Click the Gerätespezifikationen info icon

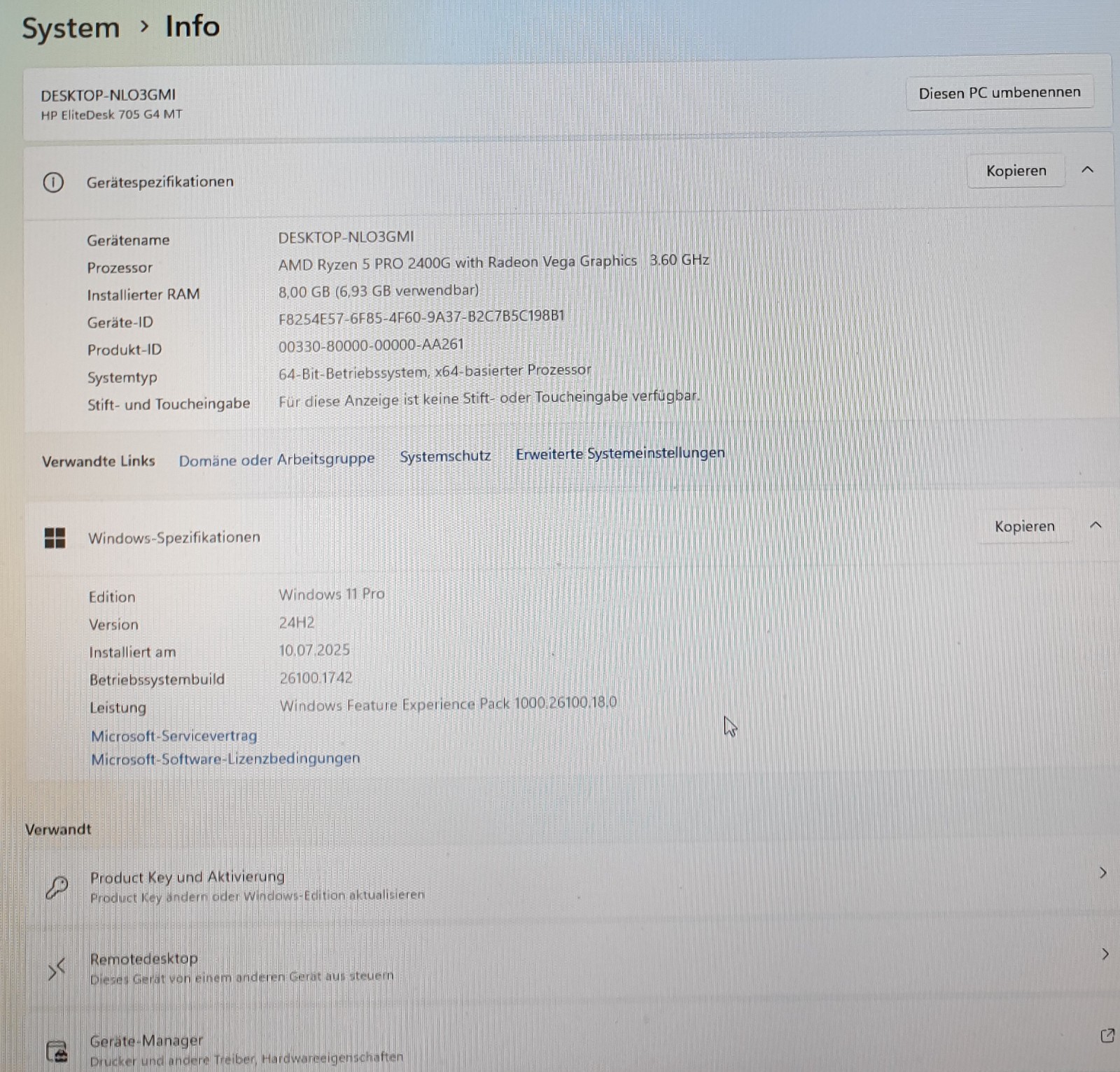(53, 183)
